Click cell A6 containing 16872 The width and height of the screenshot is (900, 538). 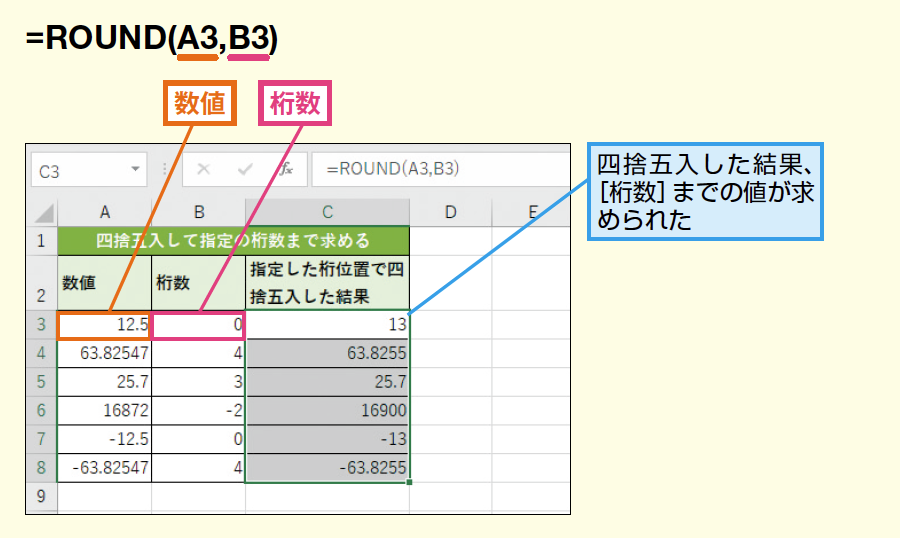coord(104,410)
